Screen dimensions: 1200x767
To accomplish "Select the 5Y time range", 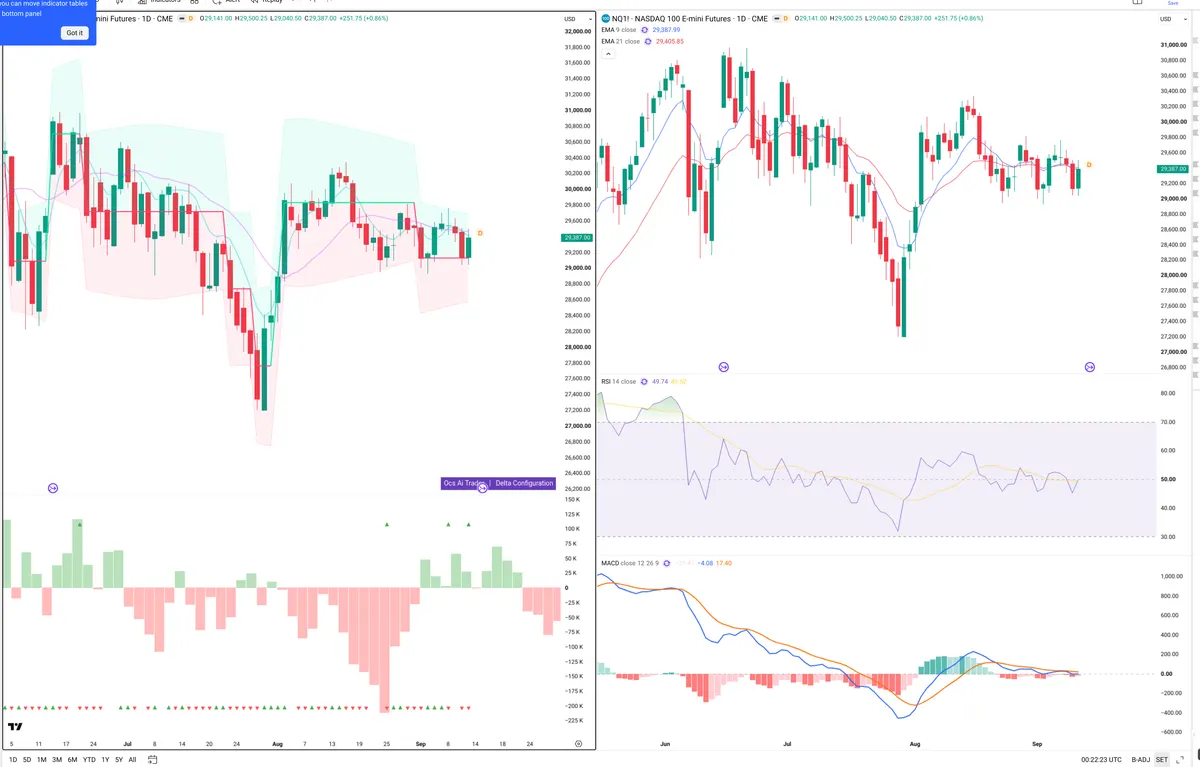I will click(118, 760).
